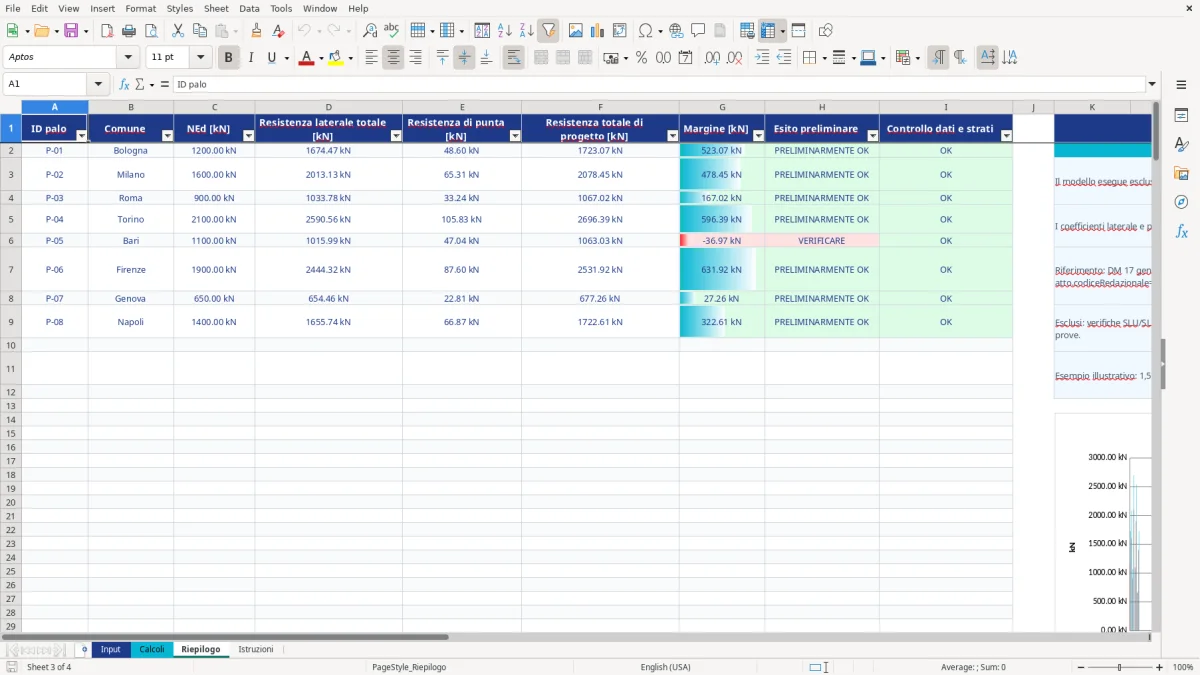The height and width of the screenshot is (675, 1200).
Task: Switch to the Istruzioni sheet tab
Action: (x=256, y=649)
